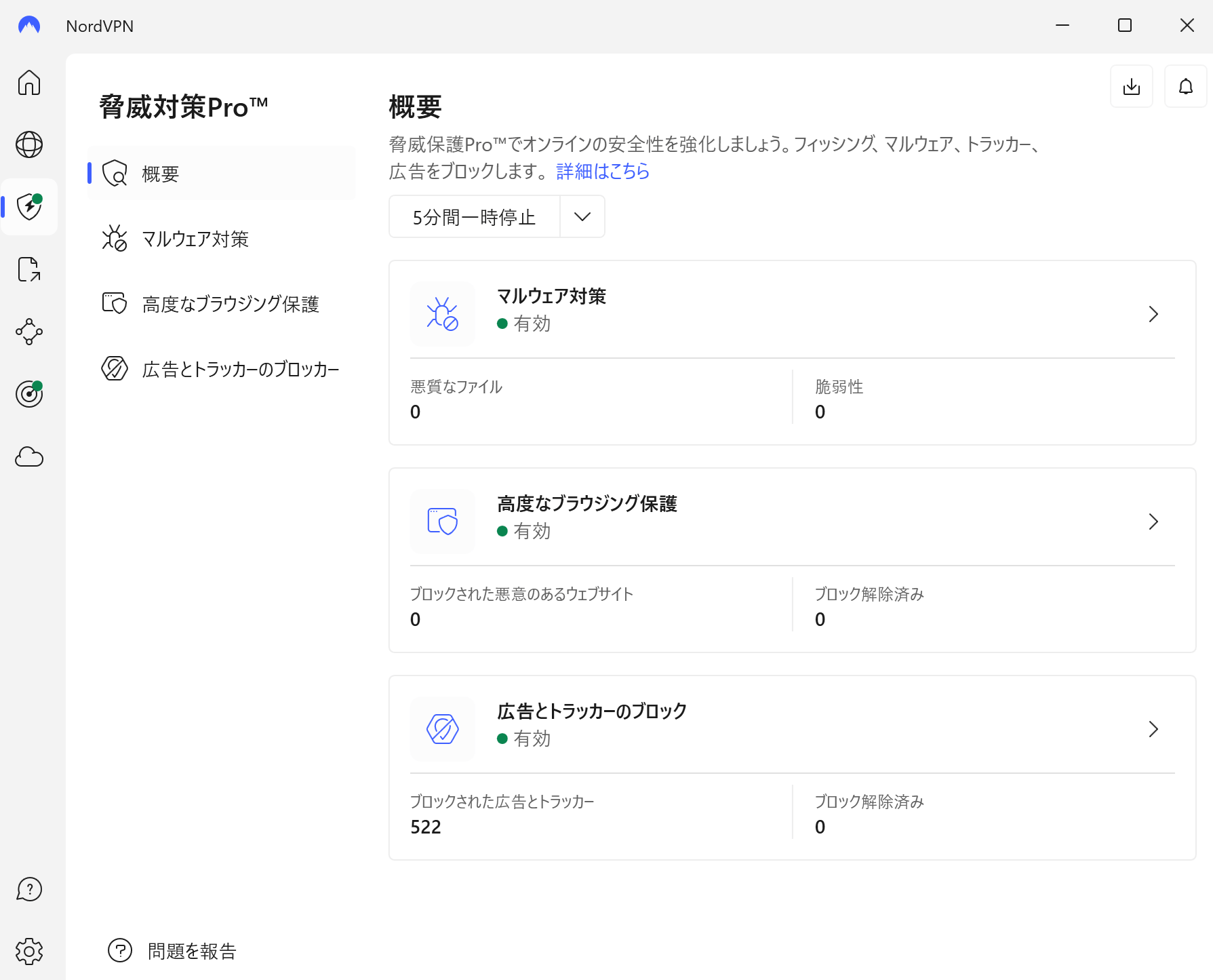
Task: Open the Dark Web Monitor target icon
Action: (x=29, y=394)
